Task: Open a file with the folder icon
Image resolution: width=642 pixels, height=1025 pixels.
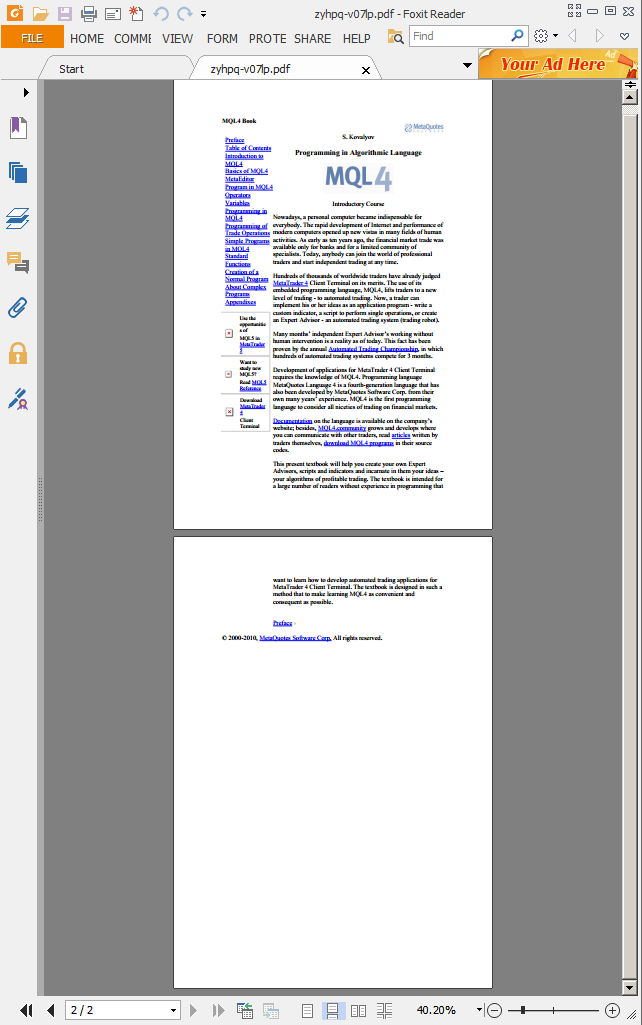Action: 41,13
